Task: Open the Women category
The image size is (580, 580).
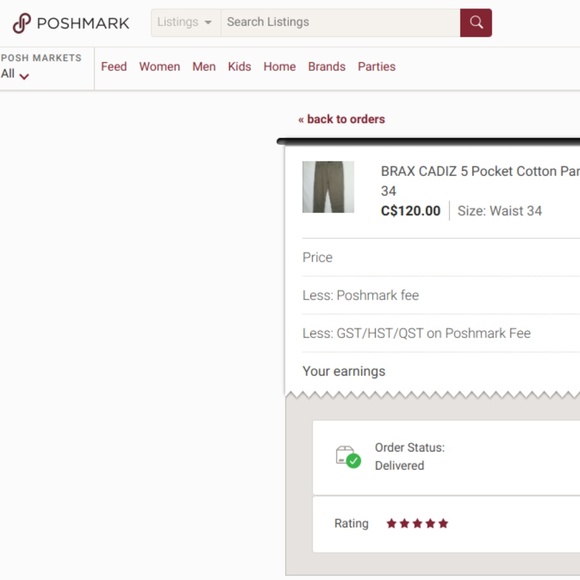Action: (159, 67)
